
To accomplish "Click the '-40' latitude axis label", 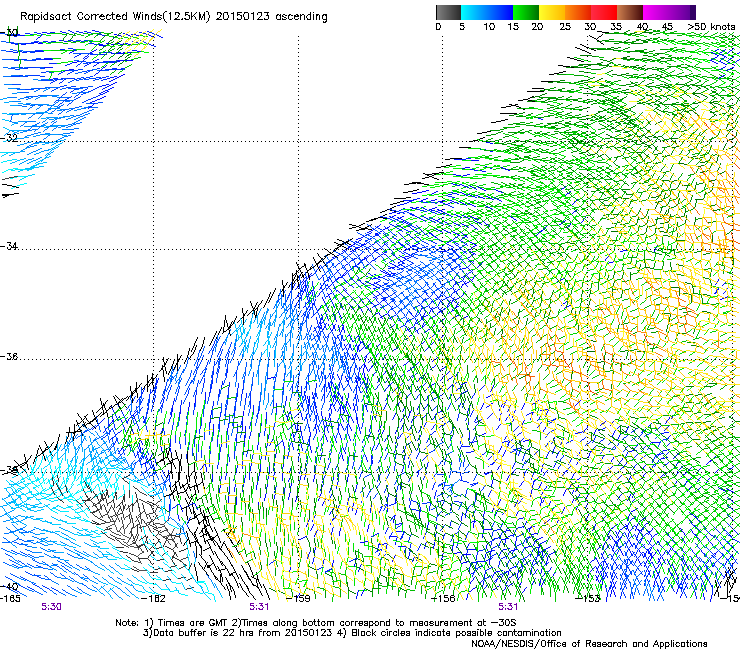I will [x=9, y=586].
